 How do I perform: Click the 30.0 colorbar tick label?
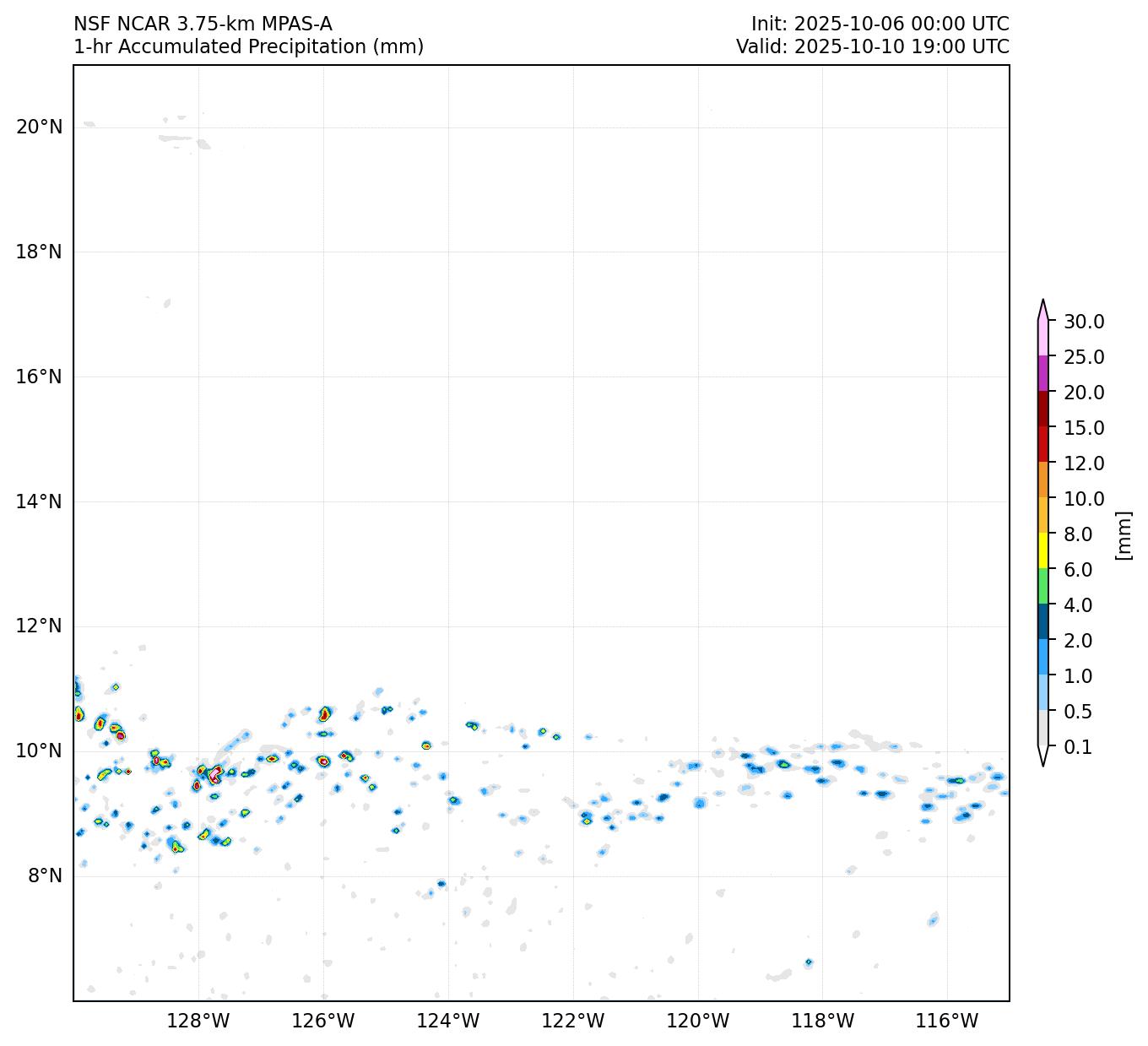(x=1084, y=322)
